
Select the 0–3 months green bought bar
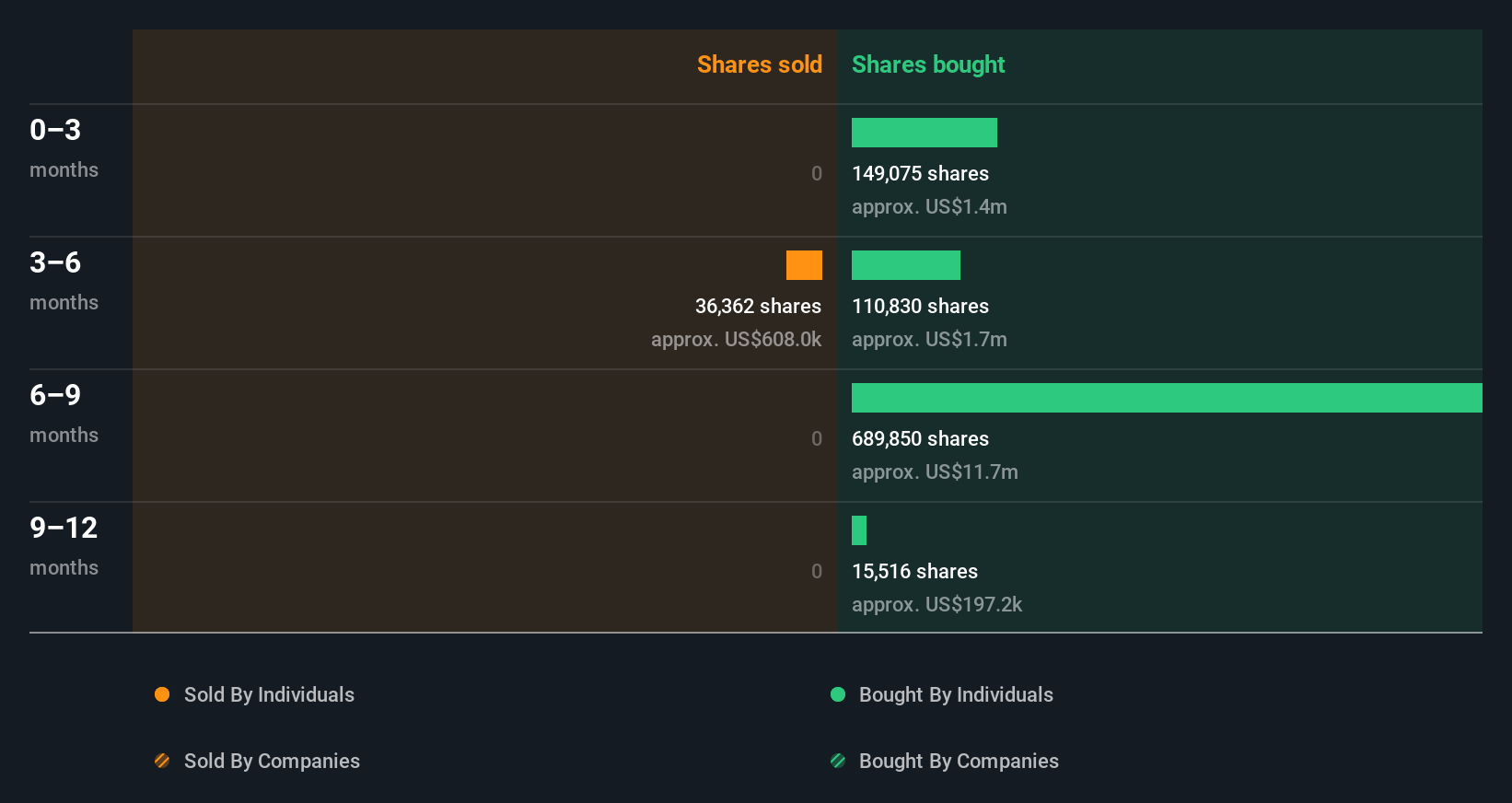pos(925,133)
